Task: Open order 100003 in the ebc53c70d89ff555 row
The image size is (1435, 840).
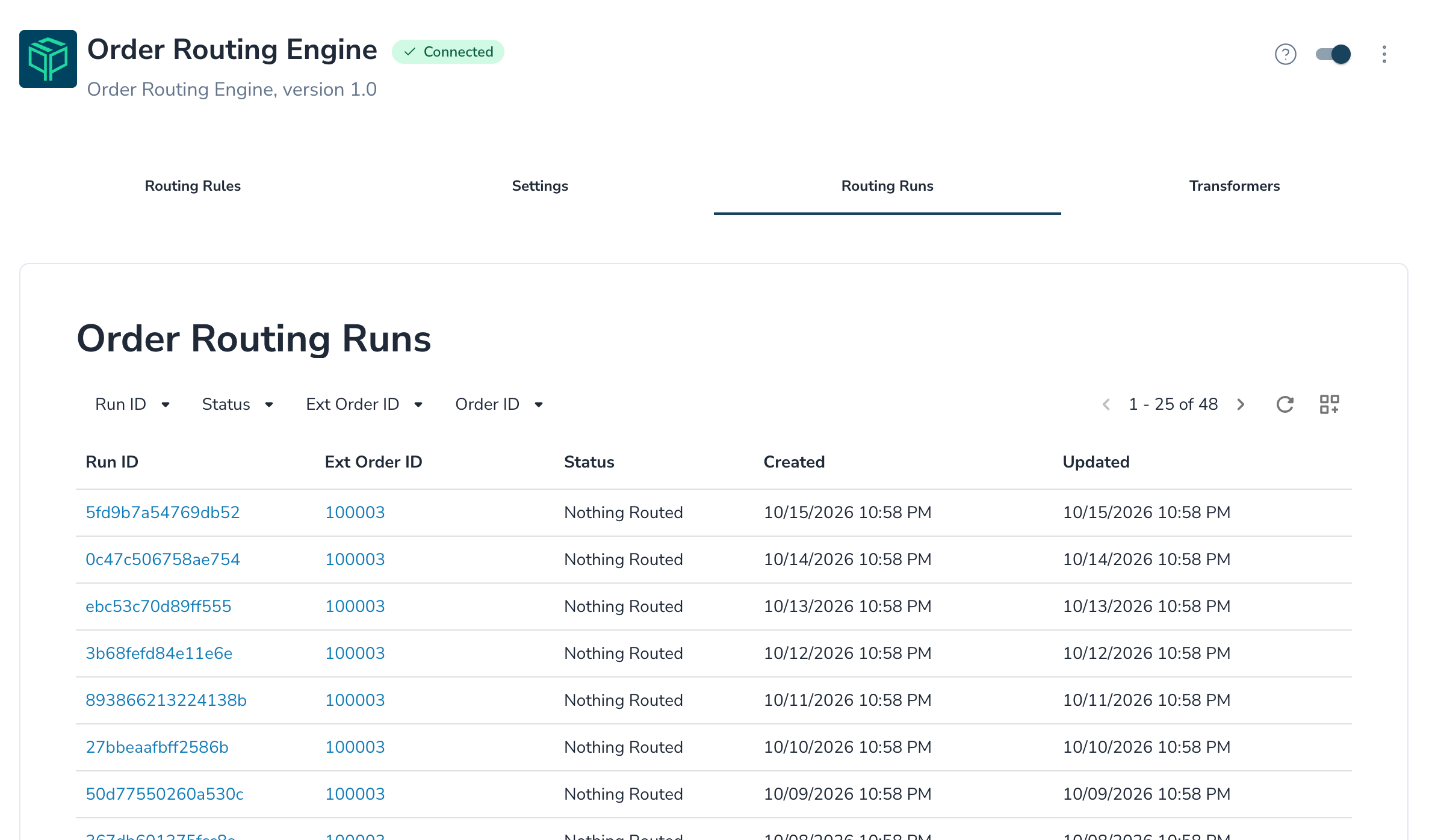Action: coord(355,607)
